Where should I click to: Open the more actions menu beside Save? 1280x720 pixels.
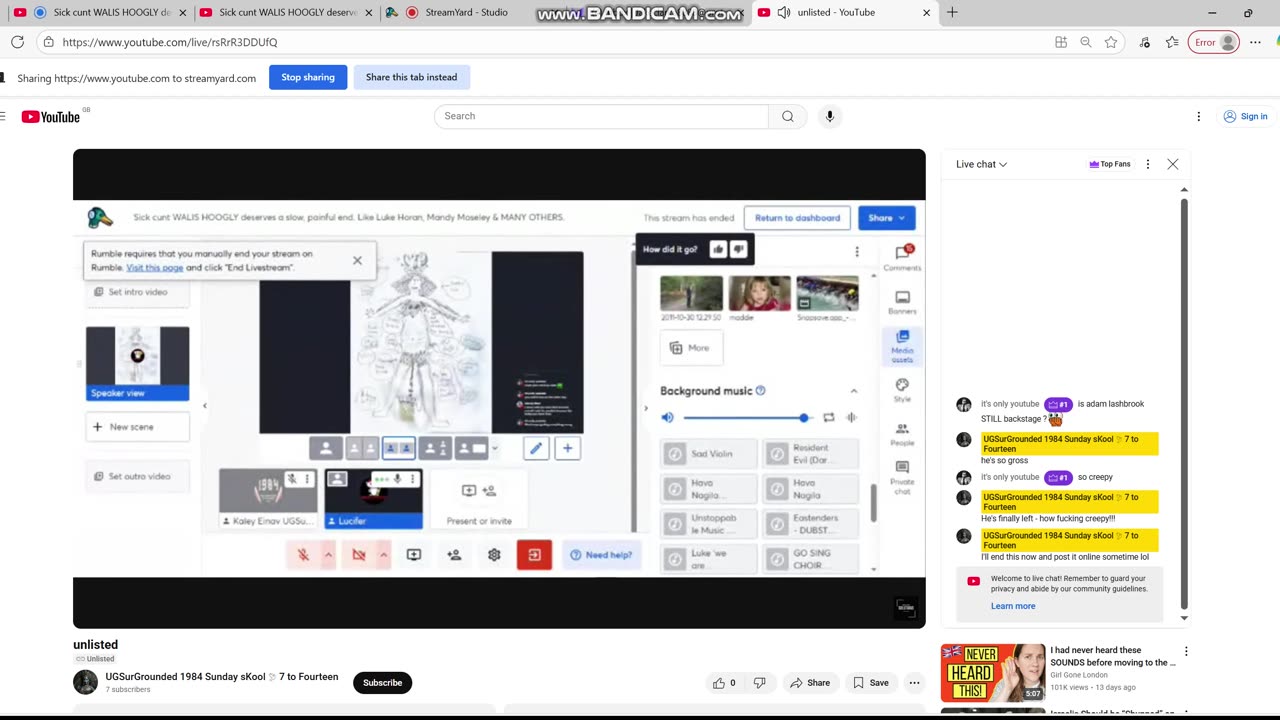(x=914, y=683)
